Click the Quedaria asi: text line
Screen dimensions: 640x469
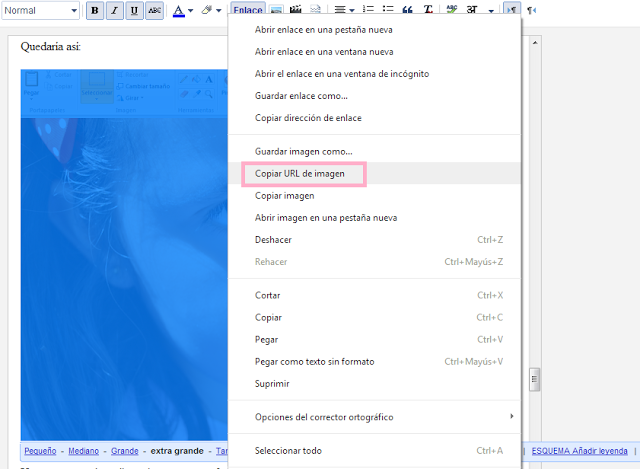pos(50,47)
